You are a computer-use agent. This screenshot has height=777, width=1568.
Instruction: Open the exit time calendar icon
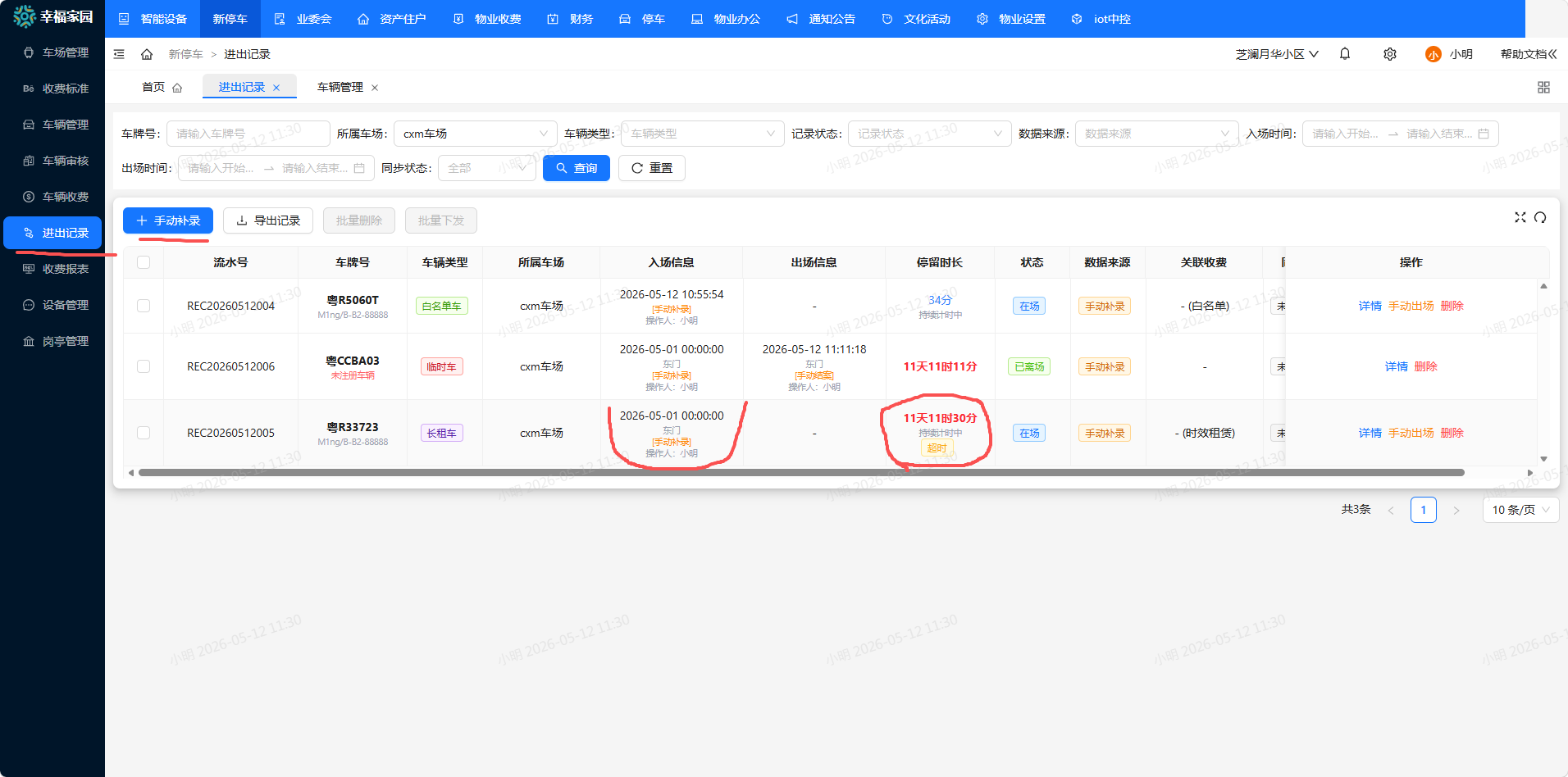[359, 168]
